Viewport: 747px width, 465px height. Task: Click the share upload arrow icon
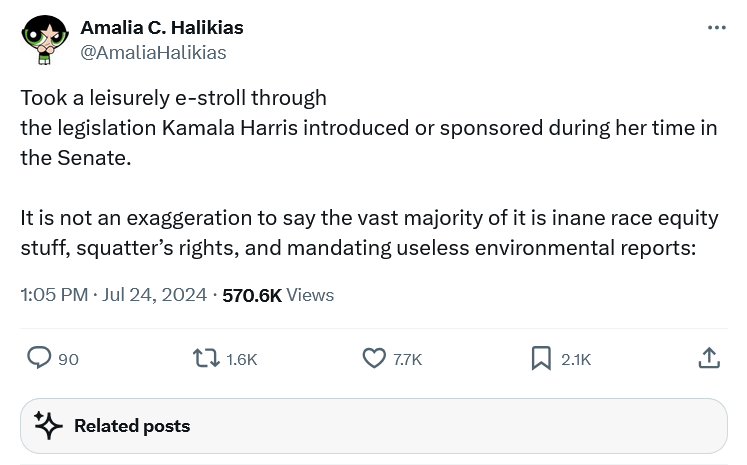[709, 358]
